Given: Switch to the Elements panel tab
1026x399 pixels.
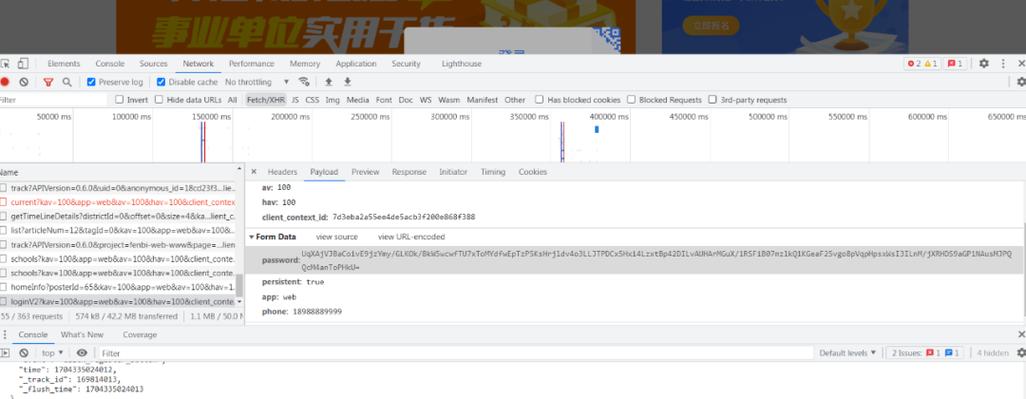Looking at the screenshot, I should click(63, 63).
